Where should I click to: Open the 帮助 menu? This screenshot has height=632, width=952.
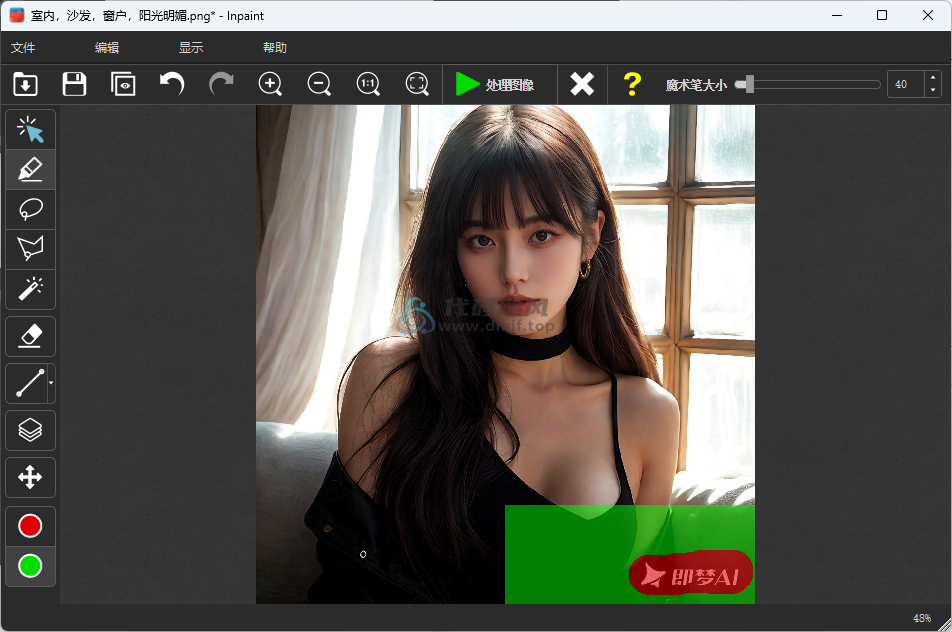[274, 47]
